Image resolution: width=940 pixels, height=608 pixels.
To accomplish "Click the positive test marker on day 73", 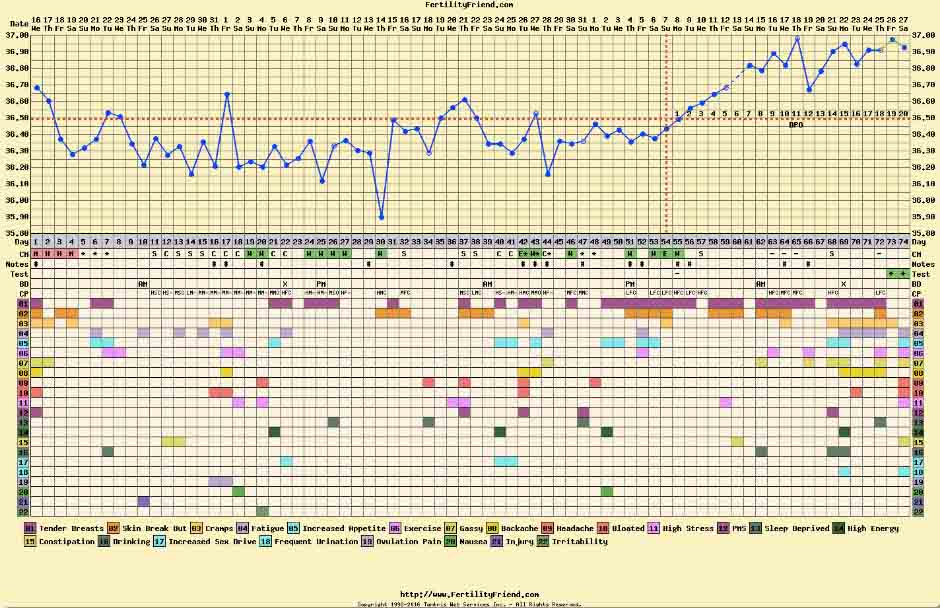I will click(891, 273).
